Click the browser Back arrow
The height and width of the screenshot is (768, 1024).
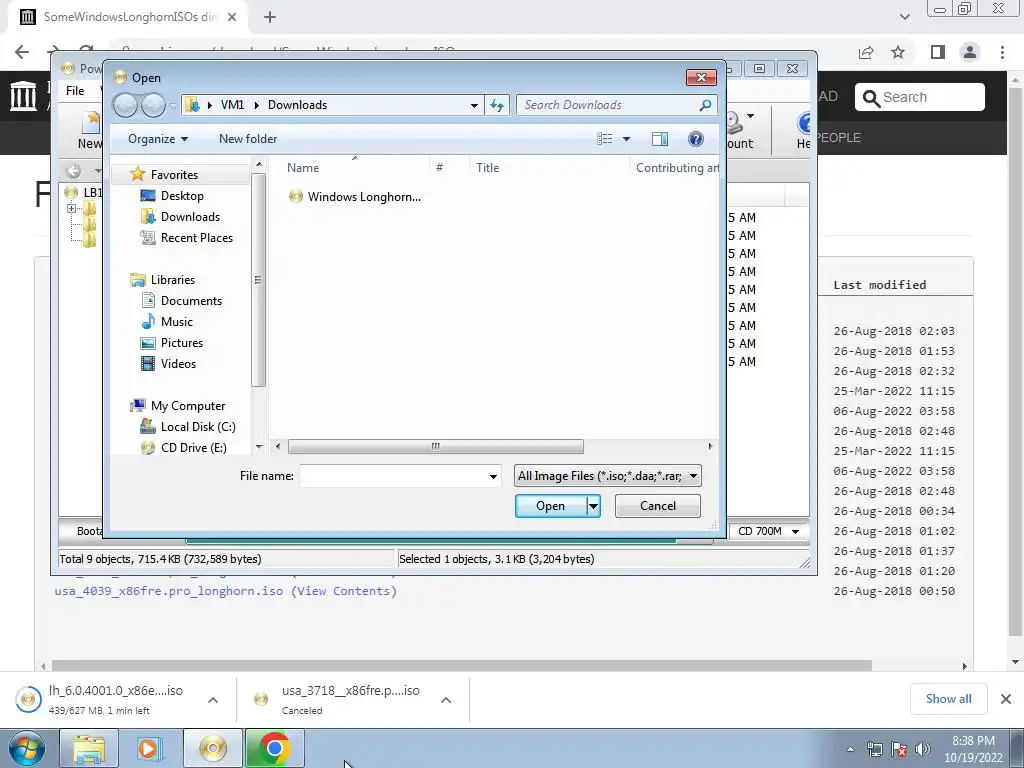pos(22,52)
